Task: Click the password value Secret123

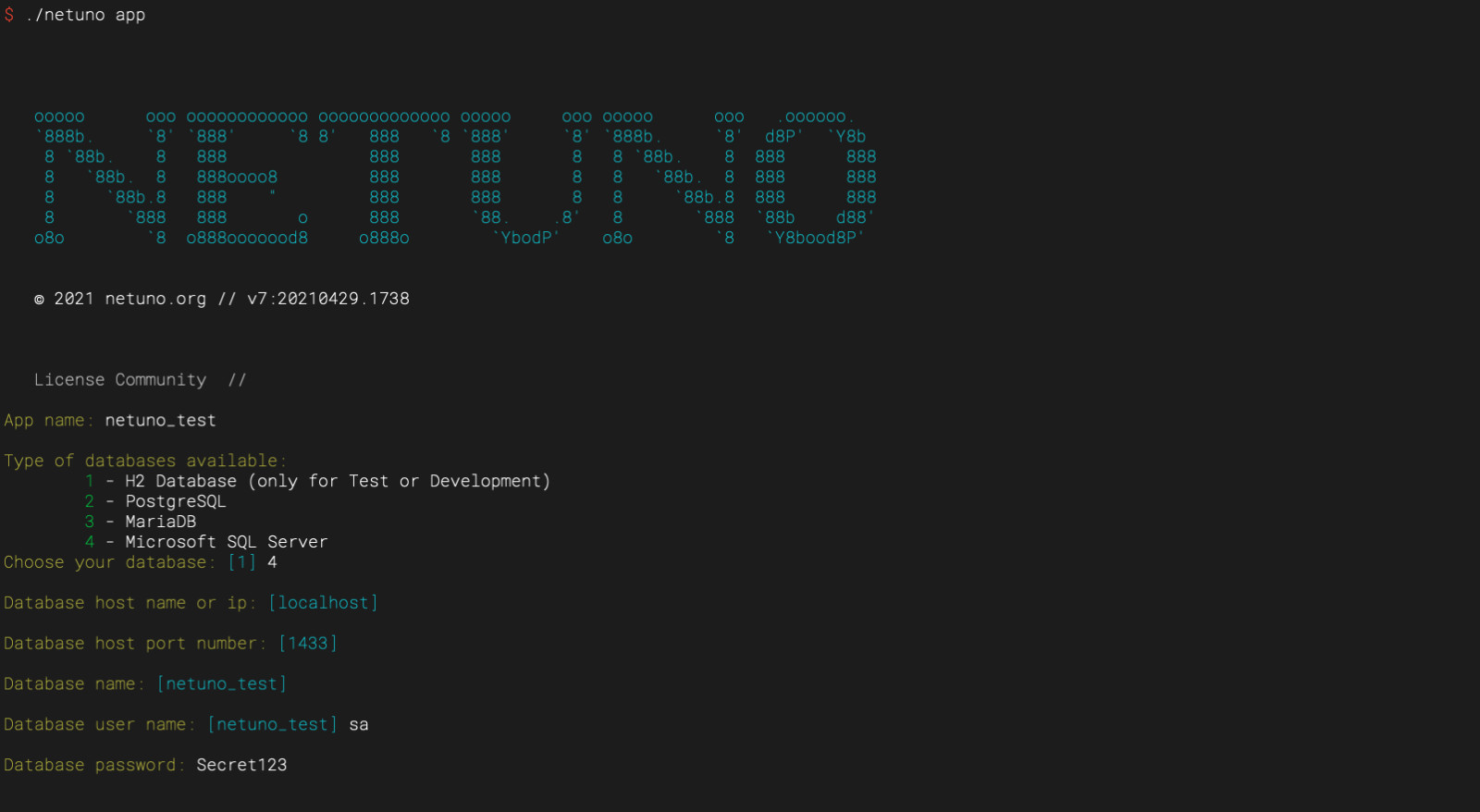Action: coord(241,765)
